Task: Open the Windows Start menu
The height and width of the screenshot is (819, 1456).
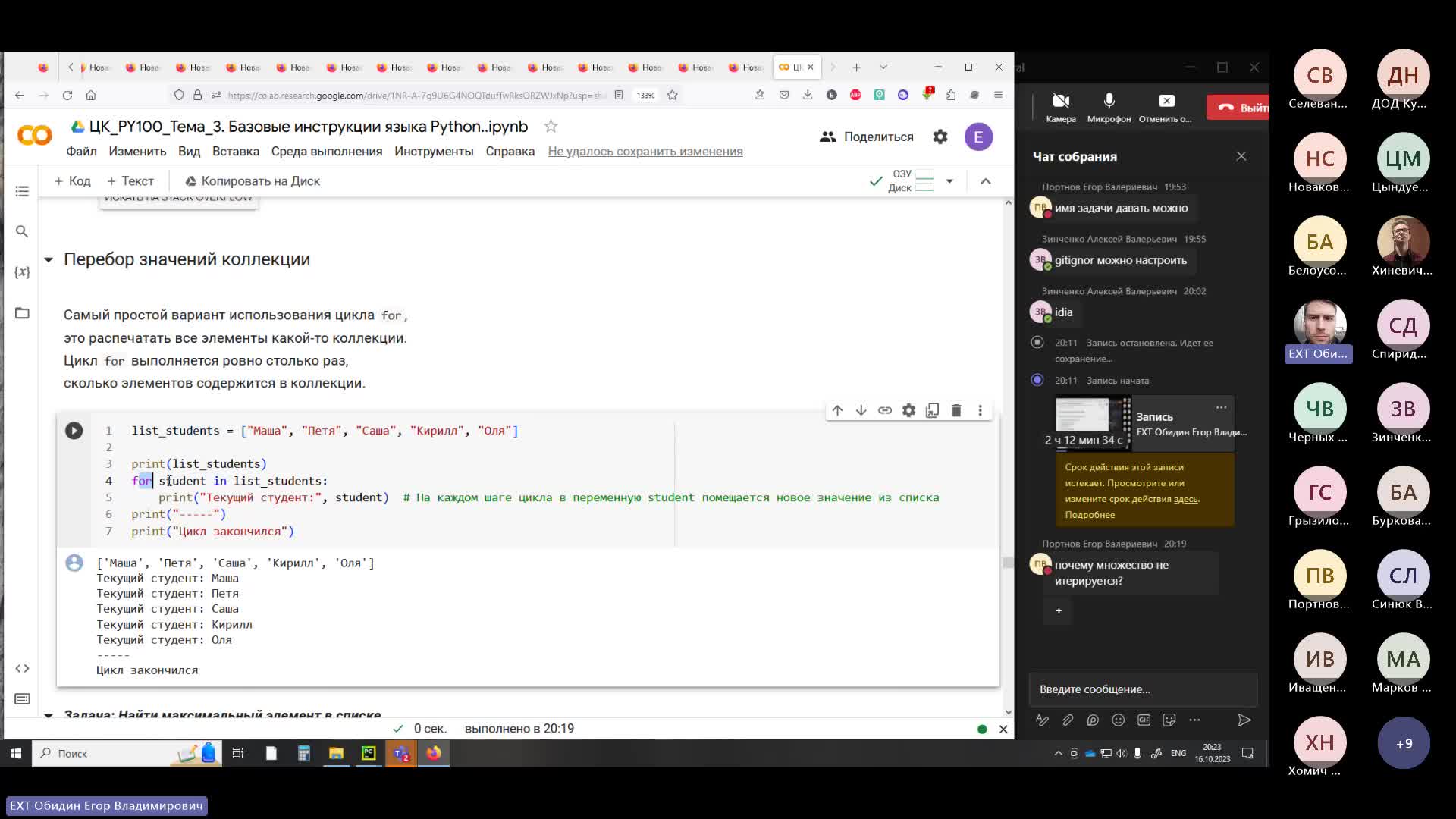Action: 15,753
